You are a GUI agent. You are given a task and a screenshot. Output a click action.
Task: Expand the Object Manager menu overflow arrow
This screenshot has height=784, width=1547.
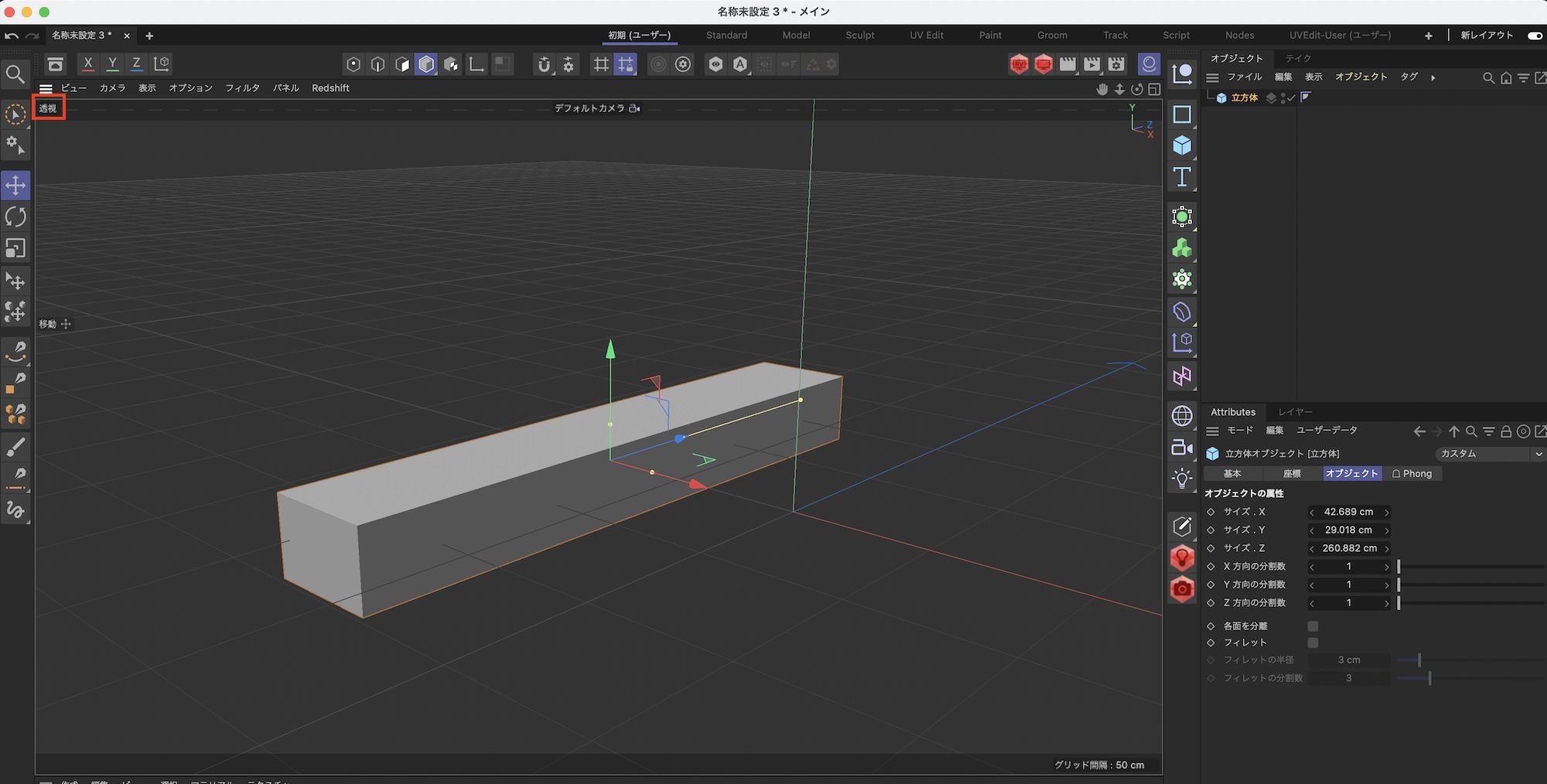coord(1433,77)
